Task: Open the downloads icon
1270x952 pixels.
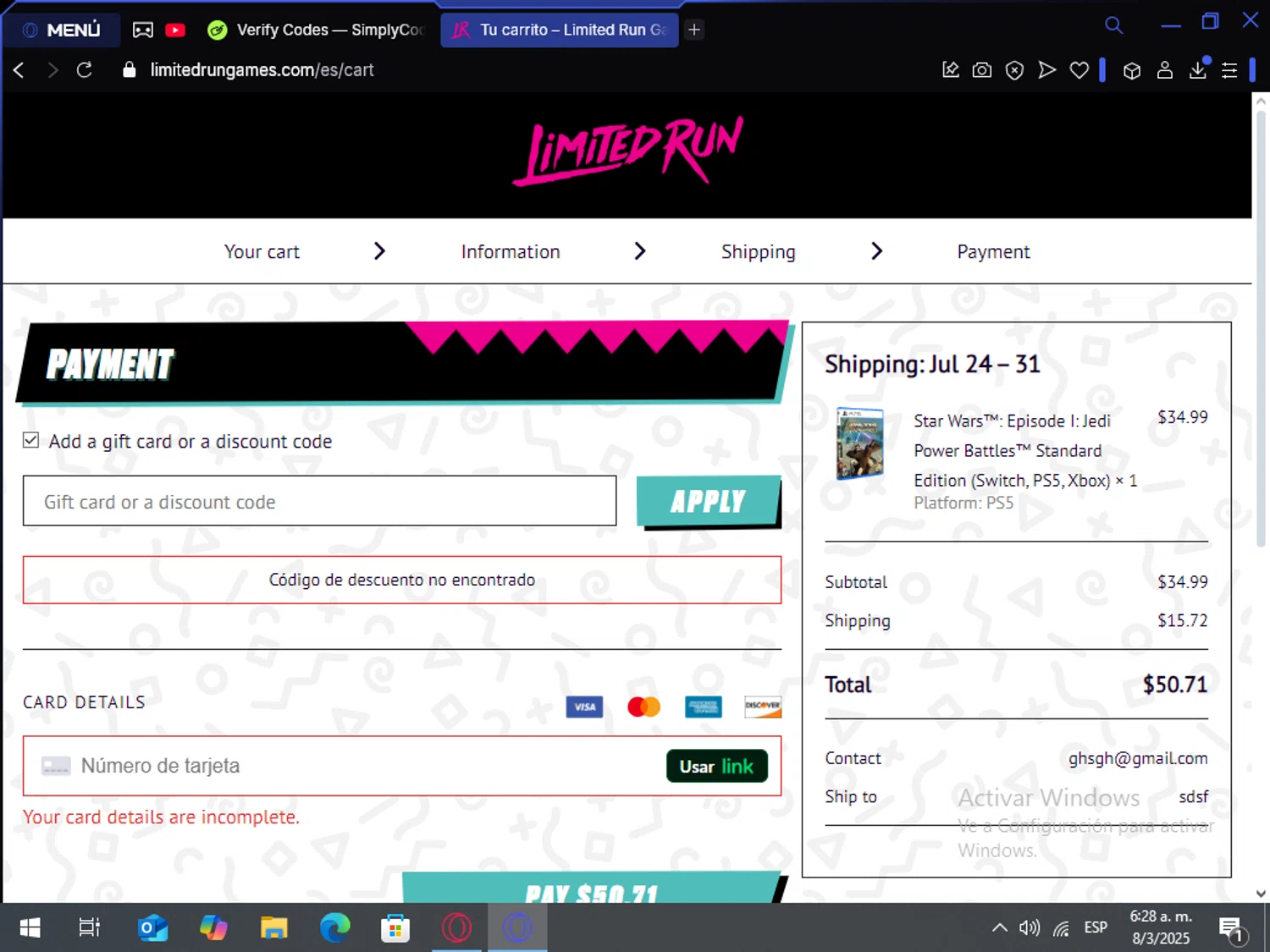Action: [1198, 69]
